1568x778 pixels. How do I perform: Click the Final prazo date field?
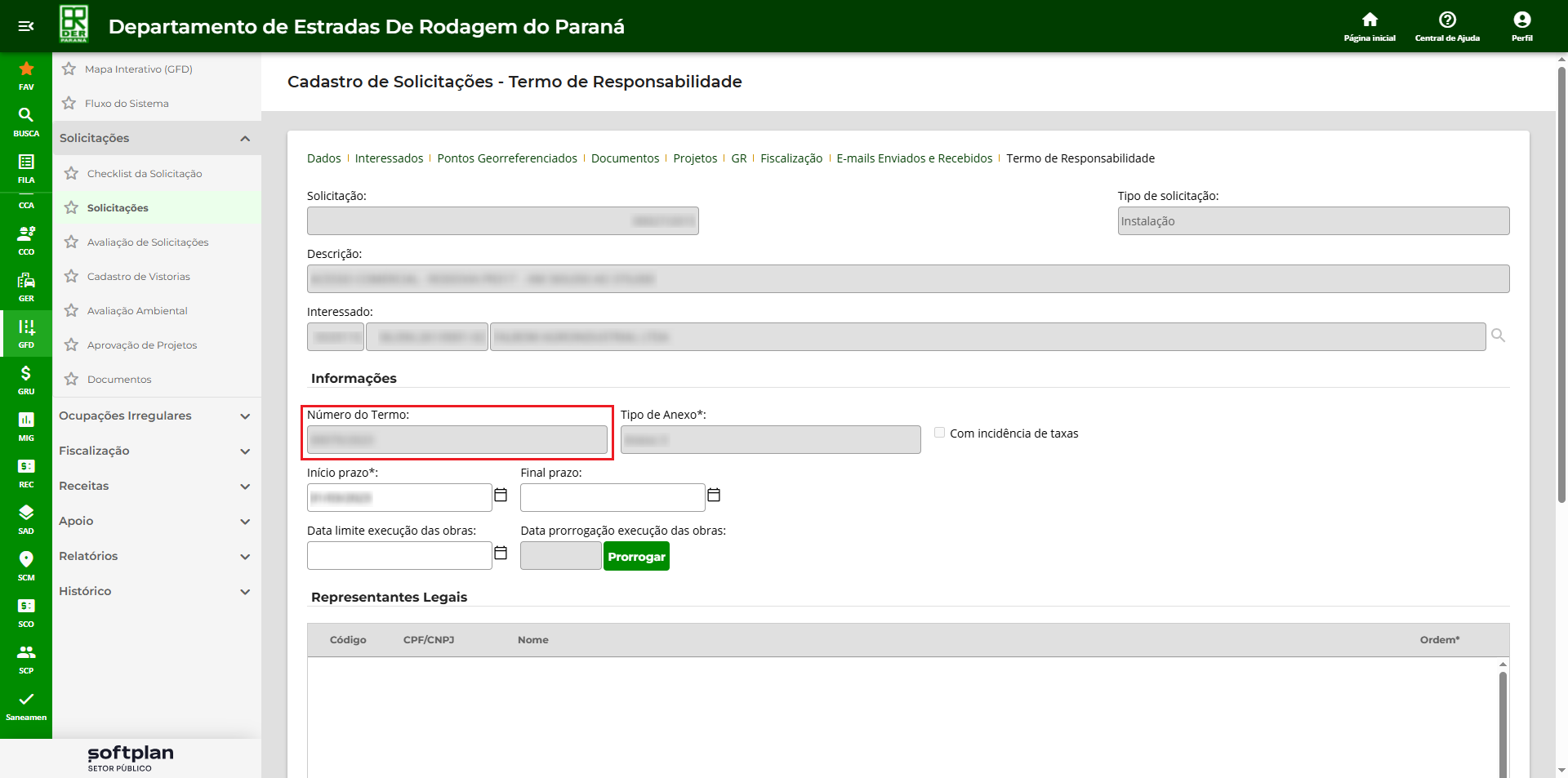pos(612,497)
